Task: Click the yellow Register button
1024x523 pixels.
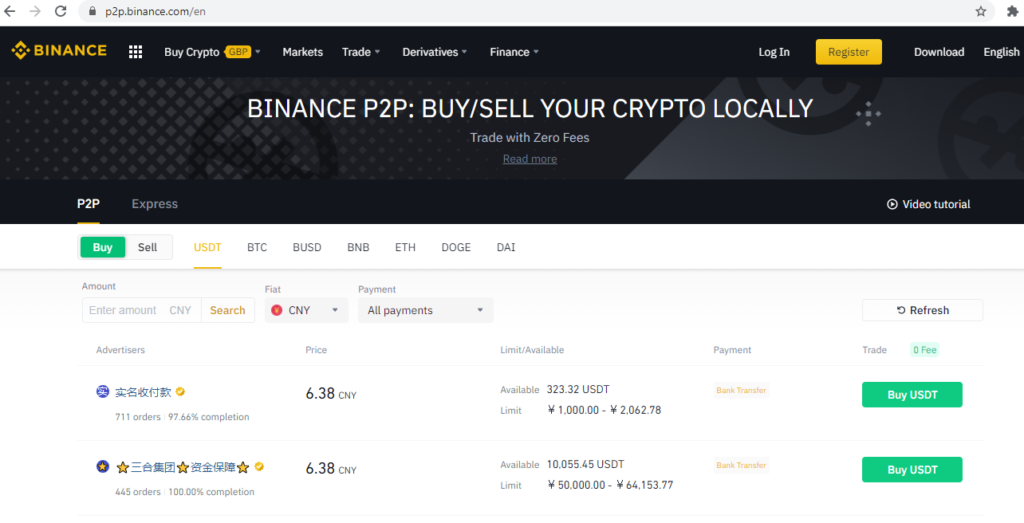Action: [848, 52]
